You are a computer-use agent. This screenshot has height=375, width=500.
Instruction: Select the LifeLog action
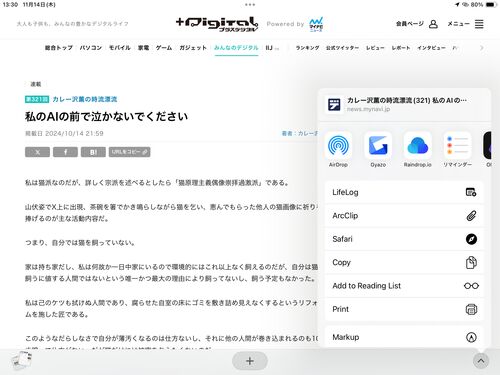click(x=404, y=192)
